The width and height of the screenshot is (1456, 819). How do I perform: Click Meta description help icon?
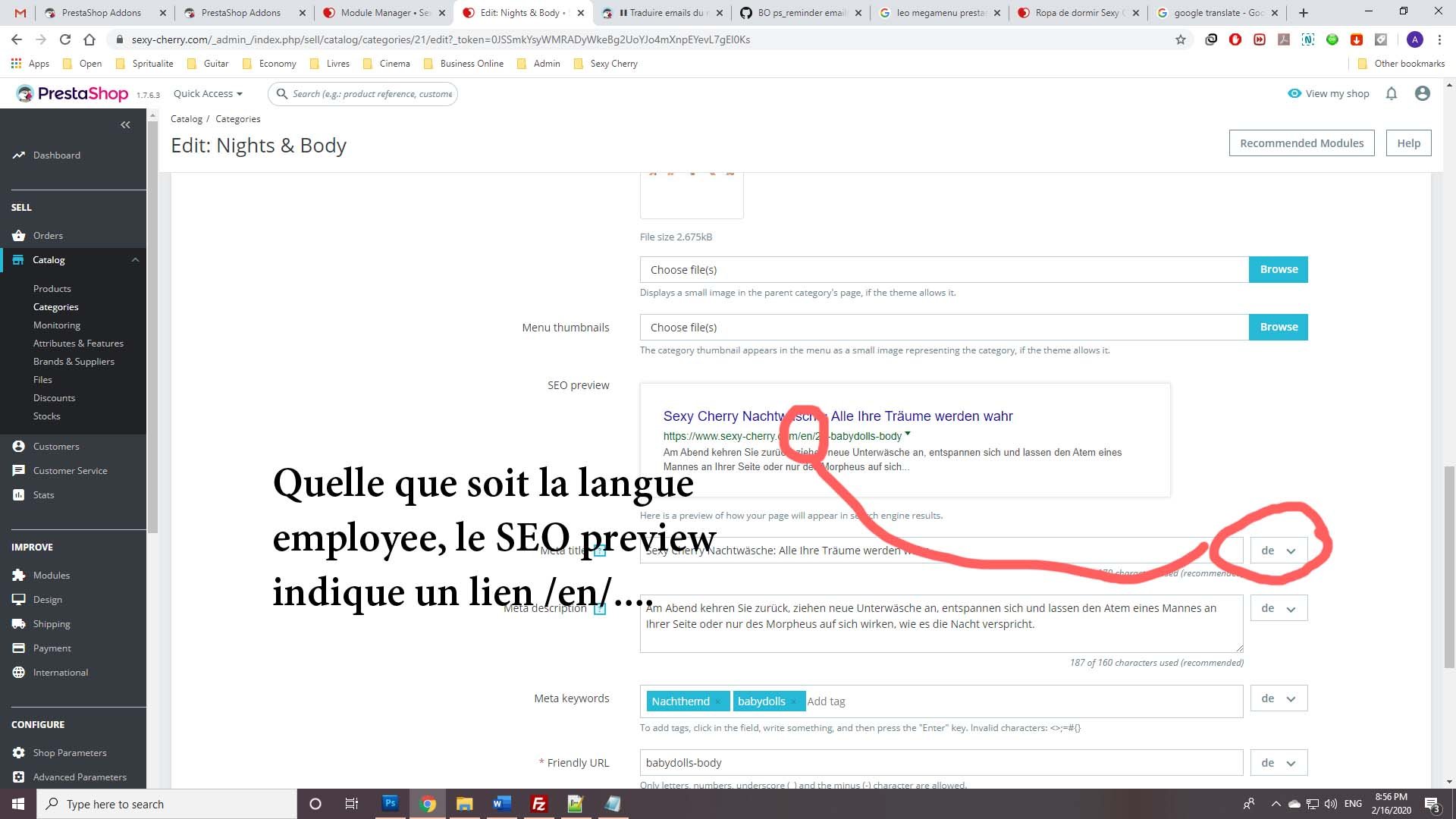point(599,609)
